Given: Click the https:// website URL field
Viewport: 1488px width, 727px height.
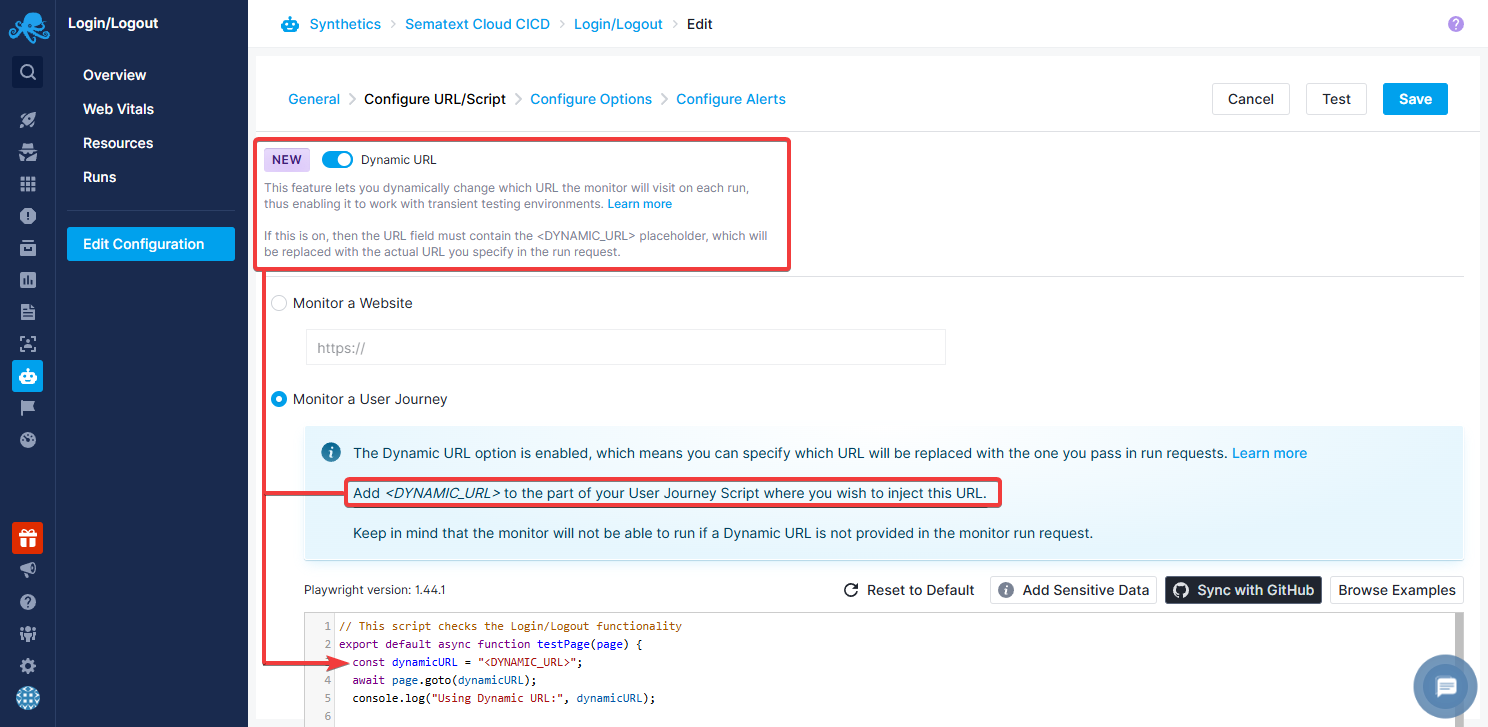Looking at the screenshot, I should (x=626, y=349).
